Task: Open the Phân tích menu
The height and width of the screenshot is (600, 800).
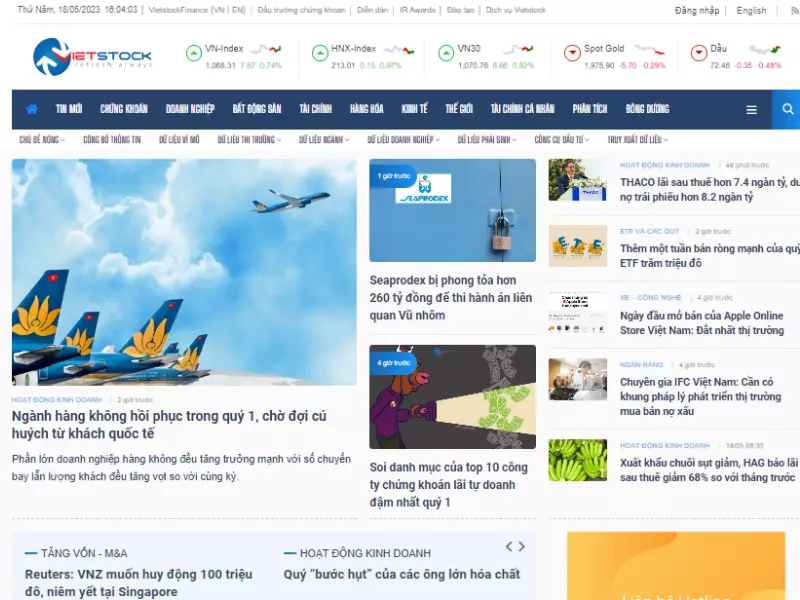Action: pyautogui.click(x=590, y=109)
